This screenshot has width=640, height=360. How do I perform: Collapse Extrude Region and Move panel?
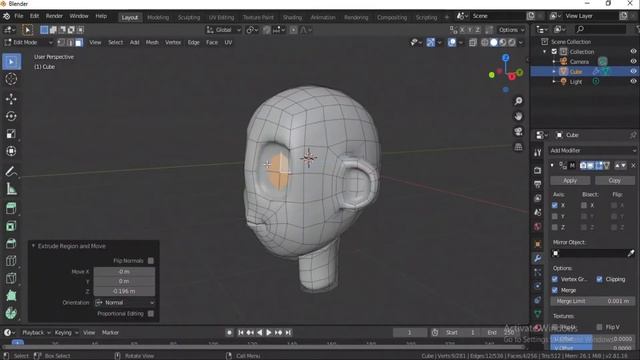coord(33,246)
